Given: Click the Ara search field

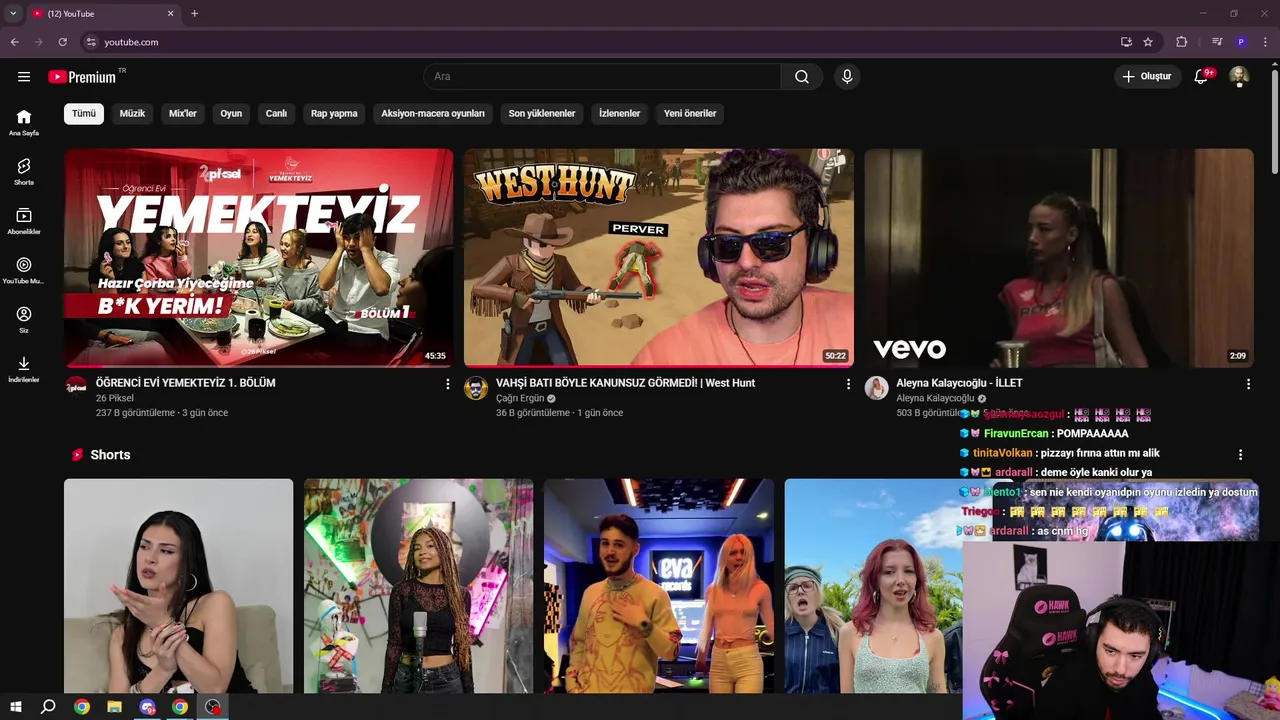Looking at the screenshot, I should (602, 77).
